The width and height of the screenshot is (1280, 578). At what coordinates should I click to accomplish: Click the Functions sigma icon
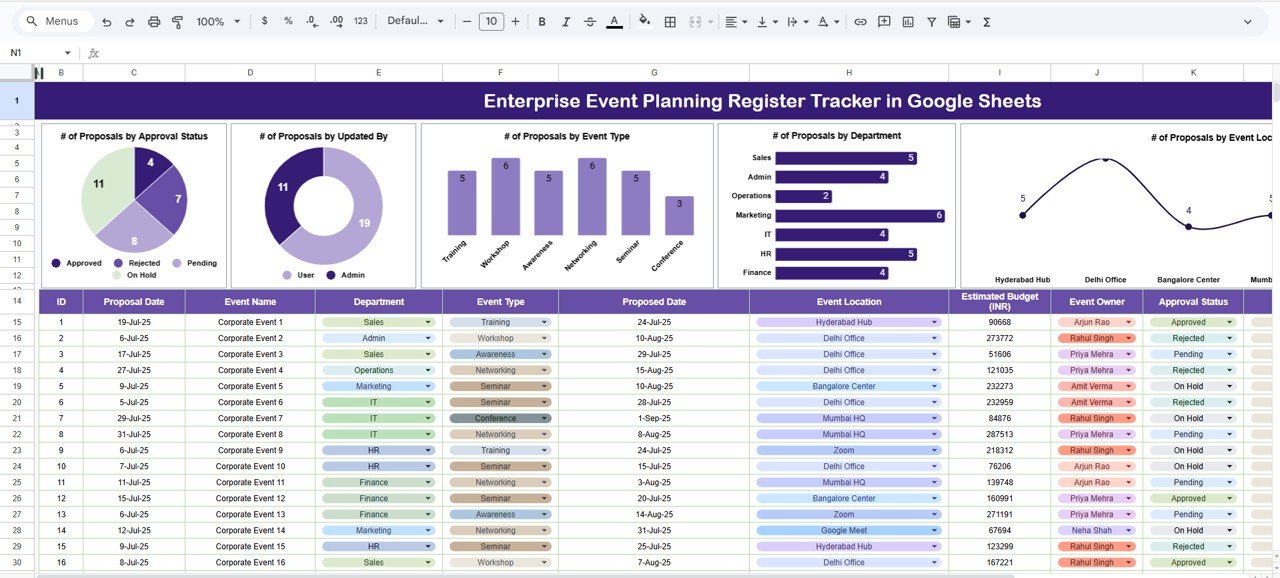(987, 21)
